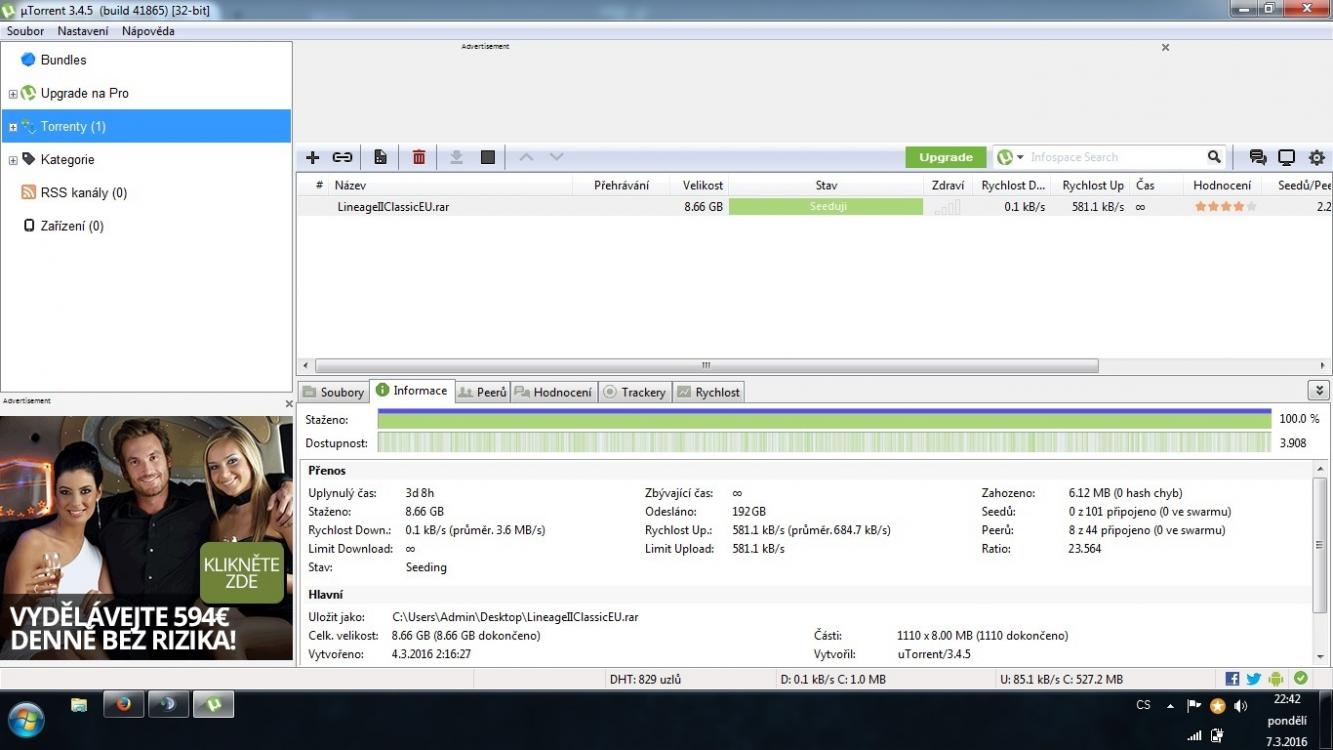Click the search magnifier icon
Screen dimensions: 1333x750
coord(1214,157)
